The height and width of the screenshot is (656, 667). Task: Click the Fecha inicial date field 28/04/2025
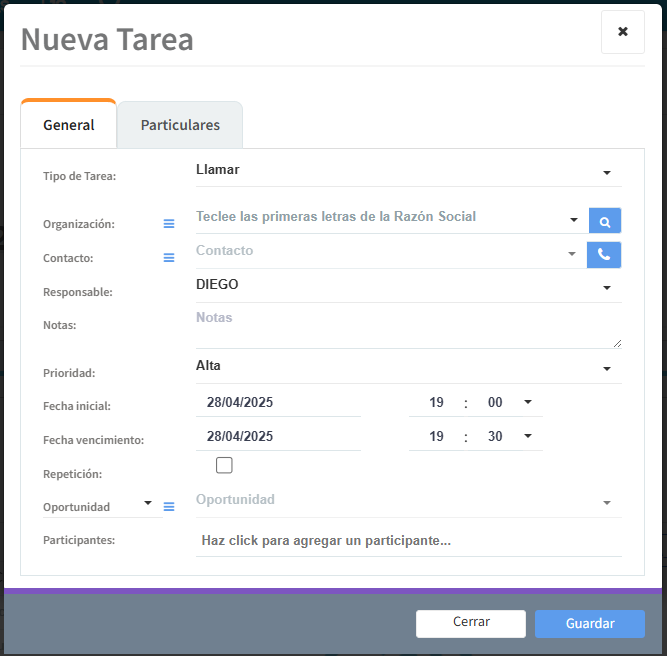point(278,402)
